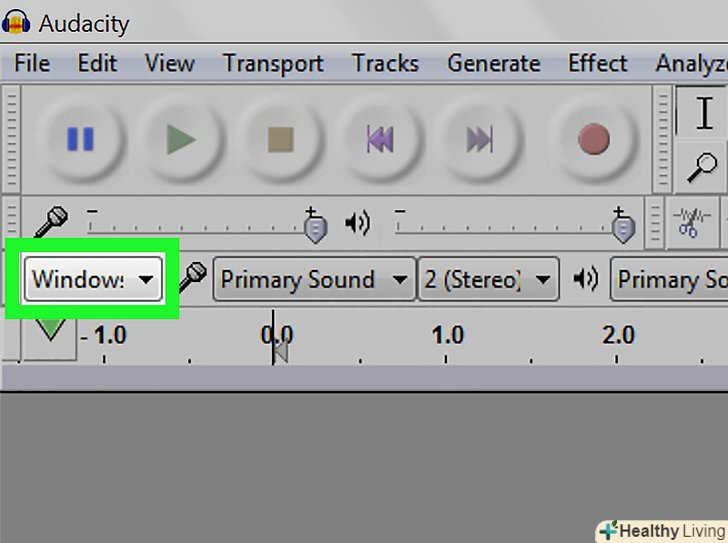The image size is (728, 543).
Task: Click the speaker icon by the playback slider
Action: point(357,223)
